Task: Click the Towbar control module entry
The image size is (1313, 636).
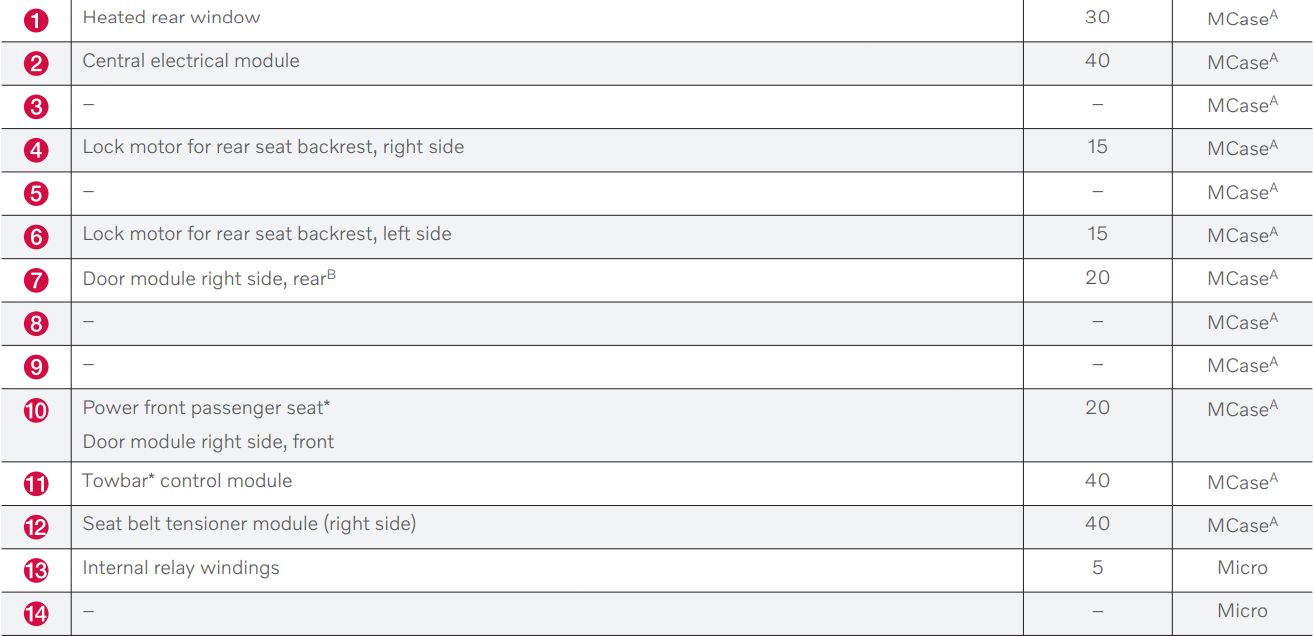Action: click(x=187, y=481)
